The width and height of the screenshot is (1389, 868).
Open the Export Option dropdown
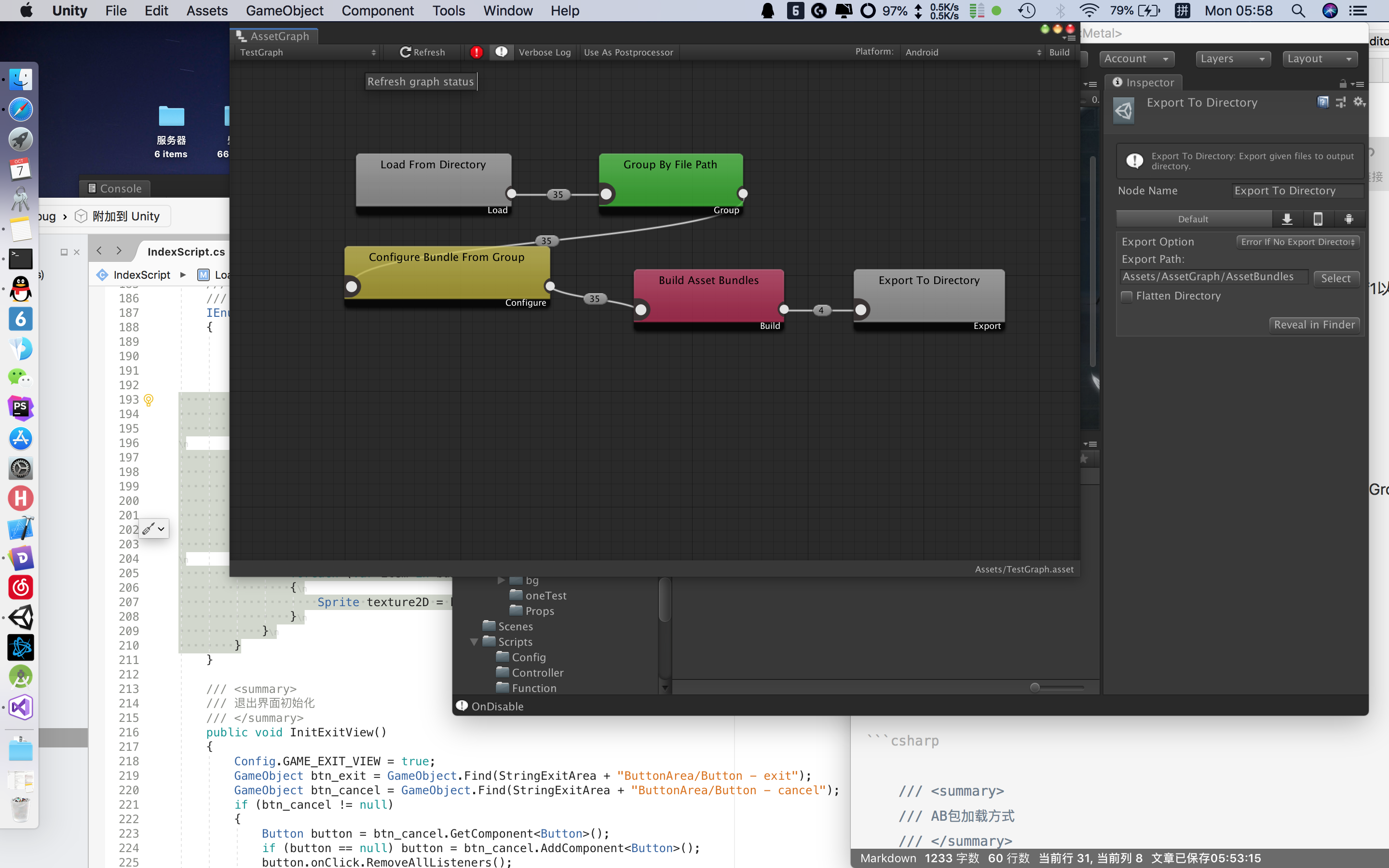point(1297,242)
